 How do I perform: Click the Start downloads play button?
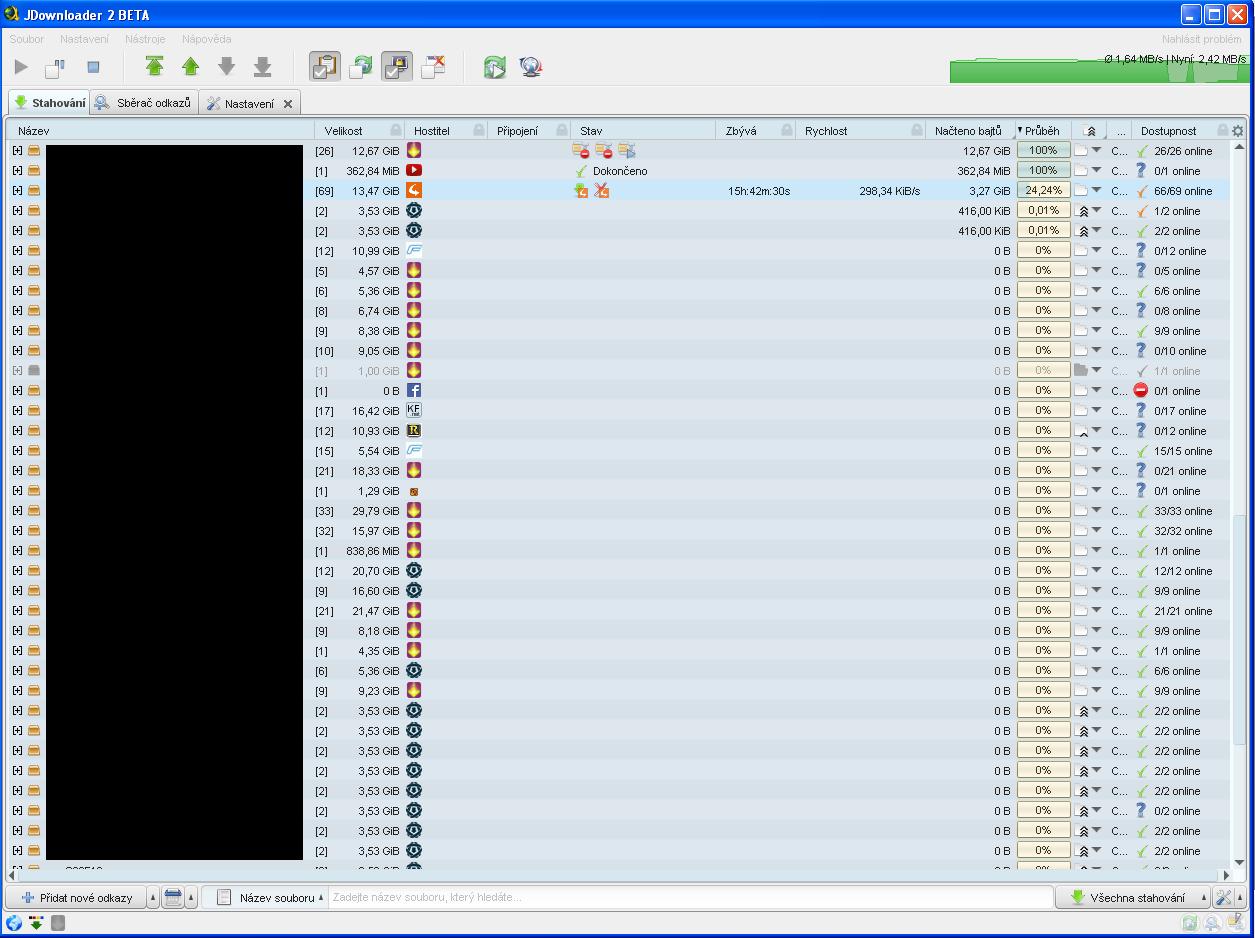click(21, 67)
